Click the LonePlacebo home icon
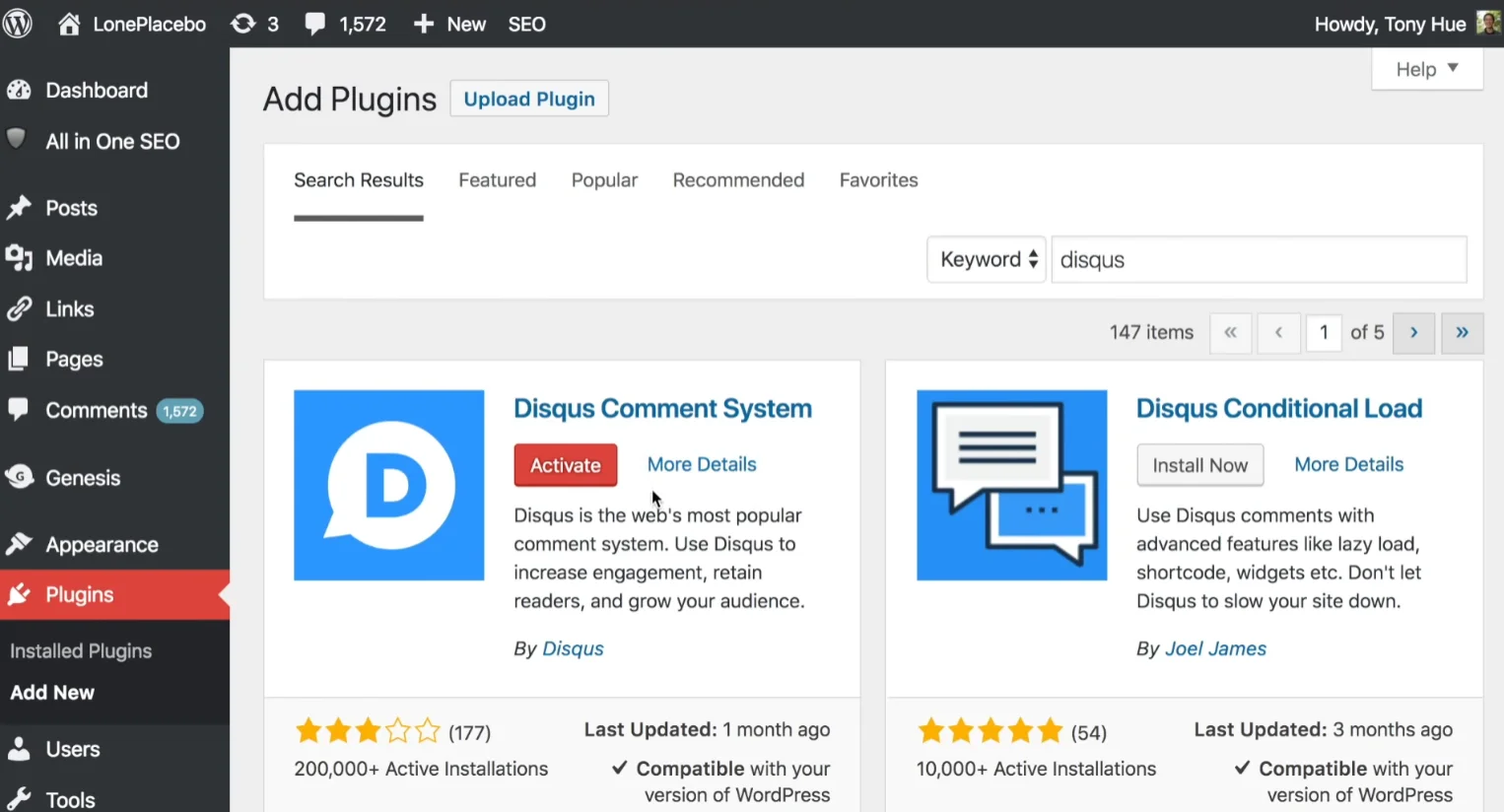This screenshot has height=812, width=1504. pos(69,24)
